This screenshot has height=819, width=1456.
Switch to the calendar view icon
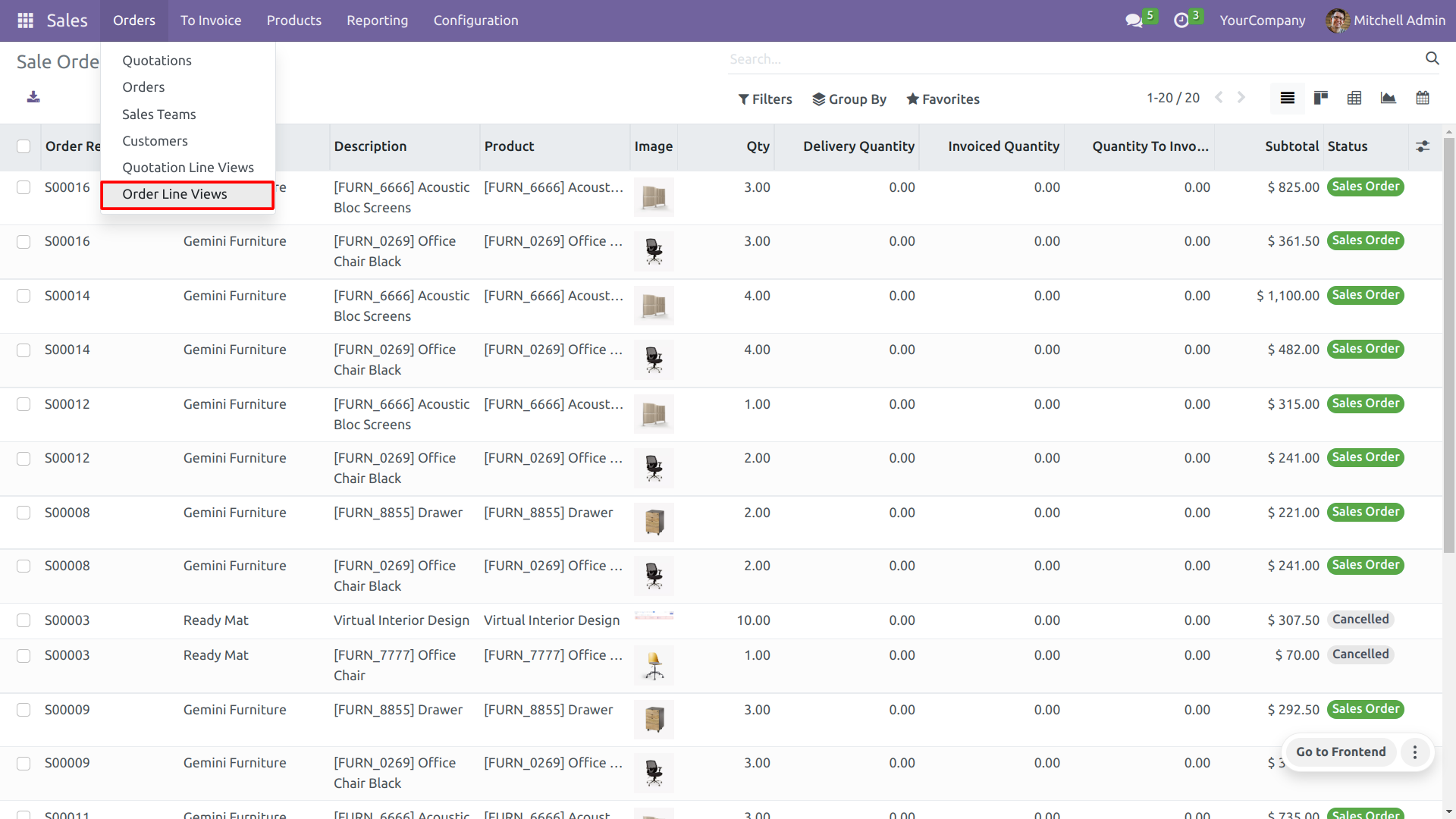click(x=1423, y=98)
